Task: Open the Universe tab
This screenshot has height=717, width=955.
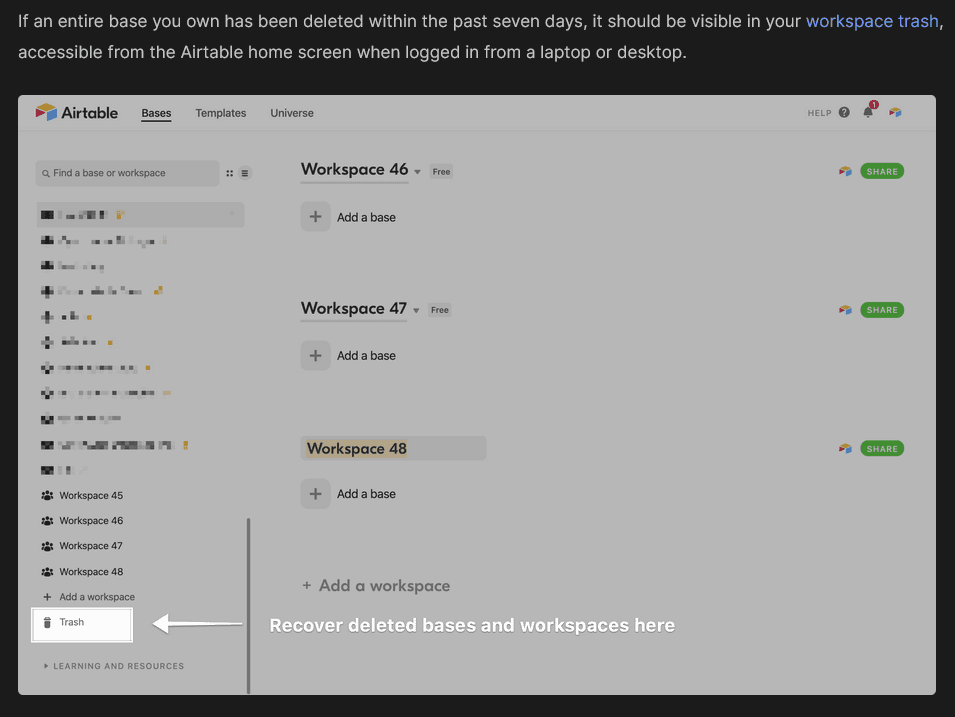Action: point(292,113)
